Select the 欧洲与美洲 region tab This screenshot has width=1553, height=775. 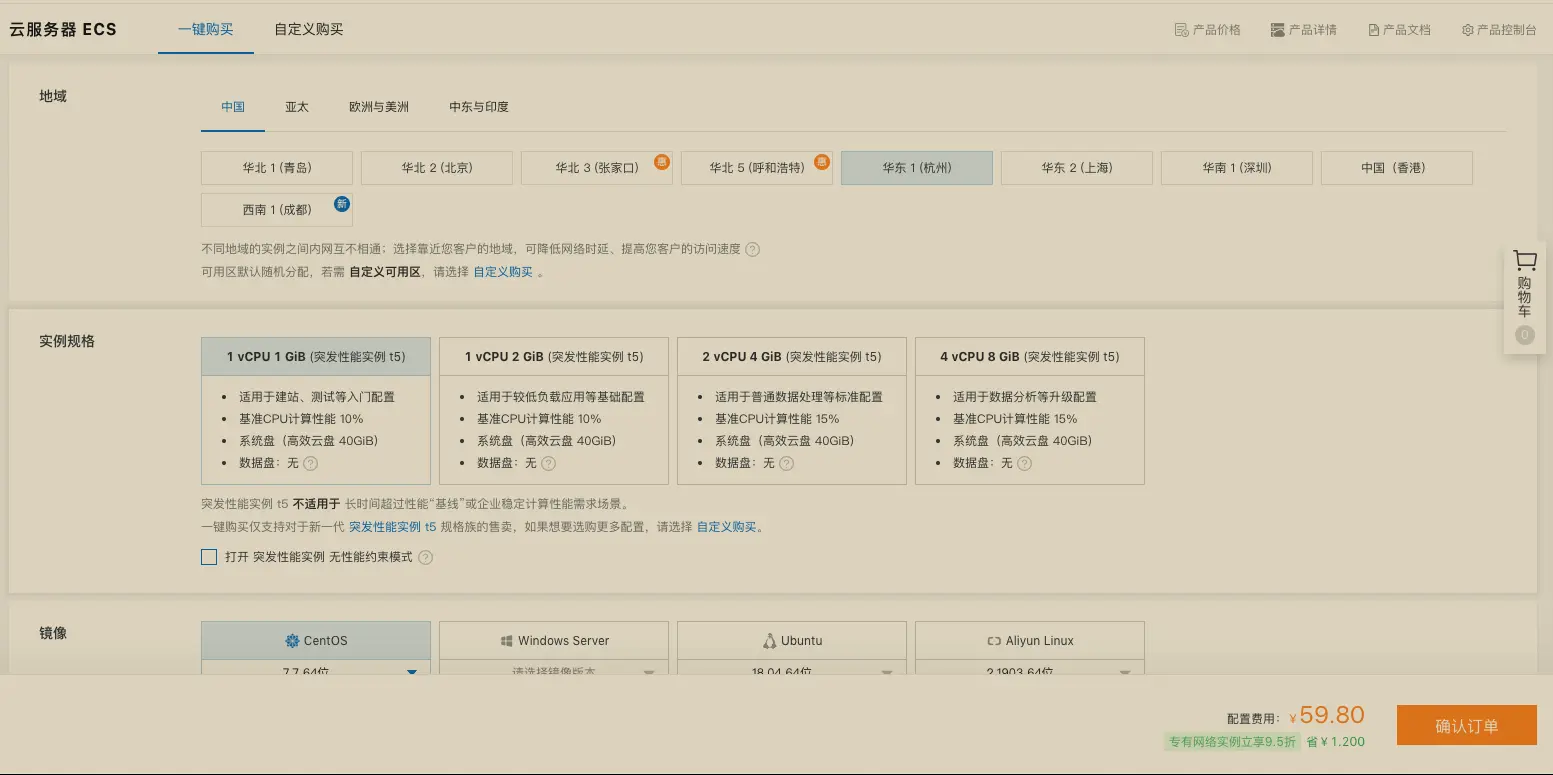tap(379, 106)
